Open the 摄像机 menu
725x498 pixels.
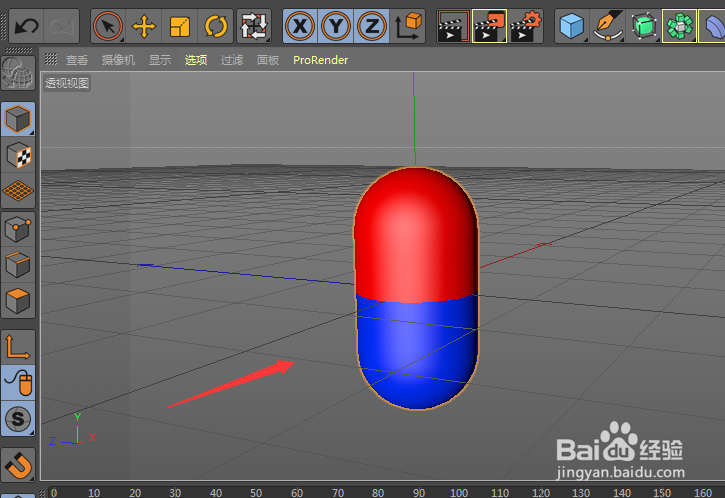click(x=118, y=60)
